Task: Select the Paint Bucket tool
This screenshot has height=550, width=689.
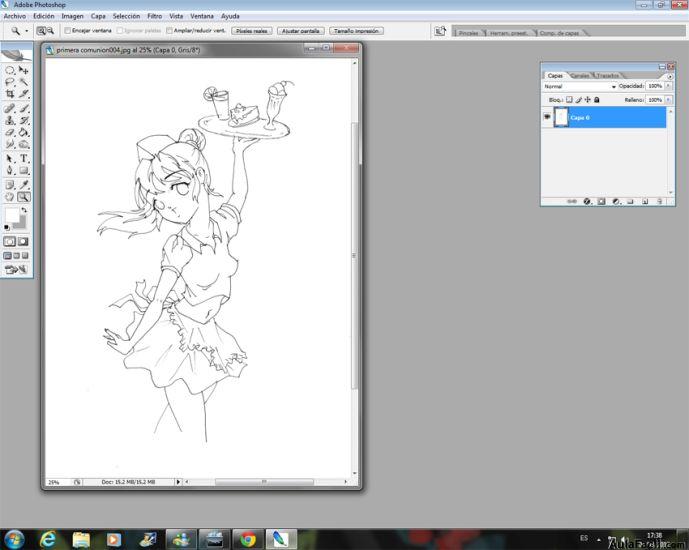Action: [x=24, y=132]
